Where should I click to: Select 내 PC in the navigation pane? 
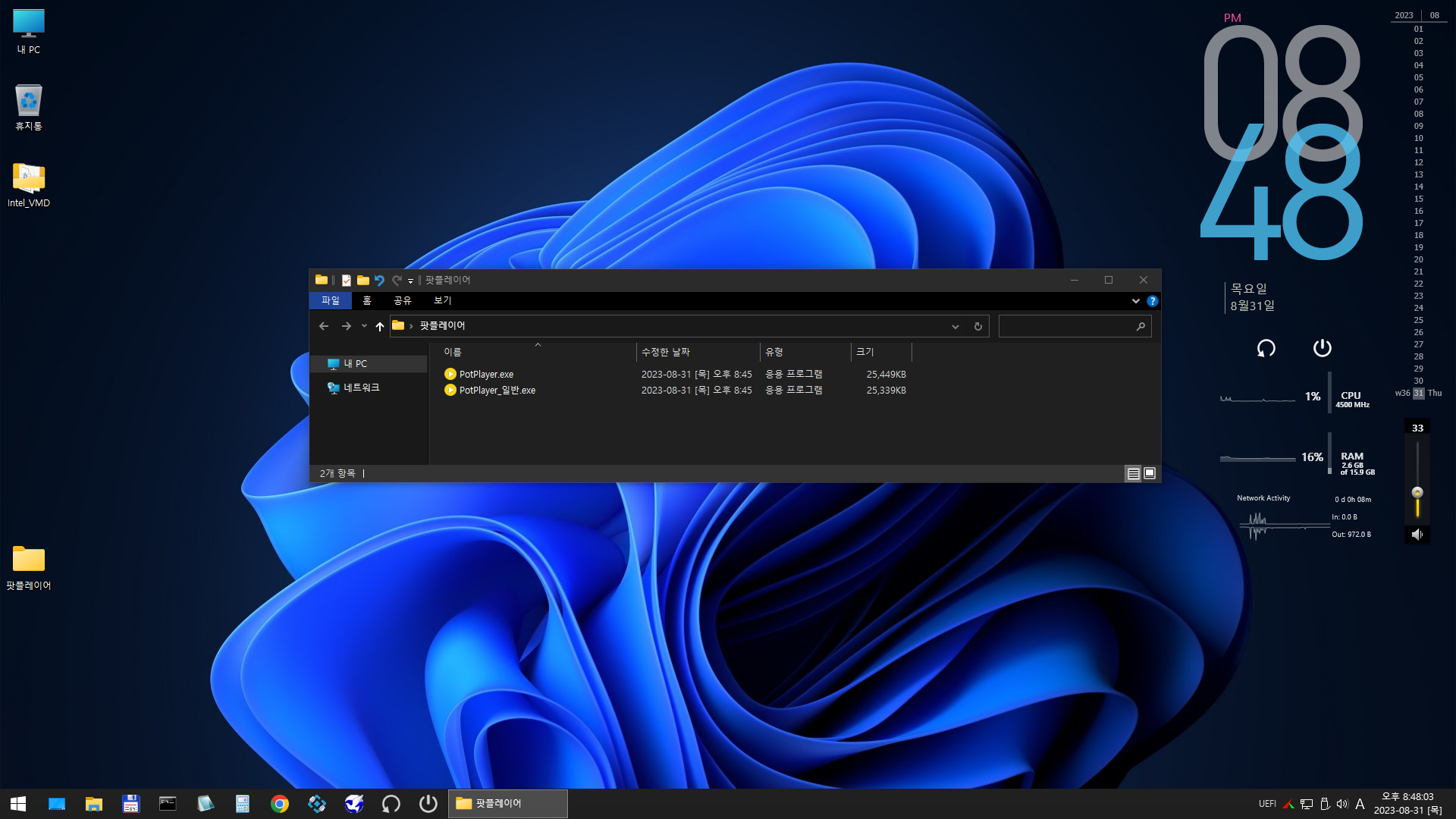pyautogui.click(x=369, y=364)
